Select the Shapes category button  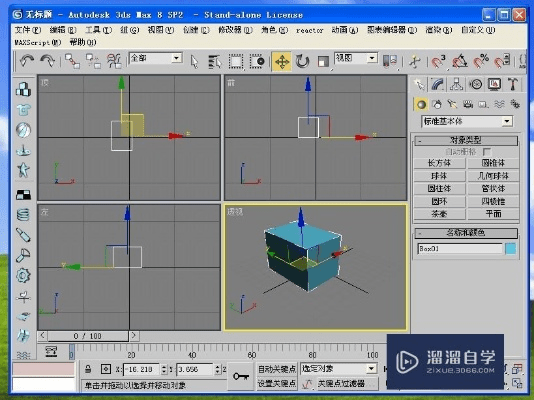pyautogui.click(x=437, y=104)
